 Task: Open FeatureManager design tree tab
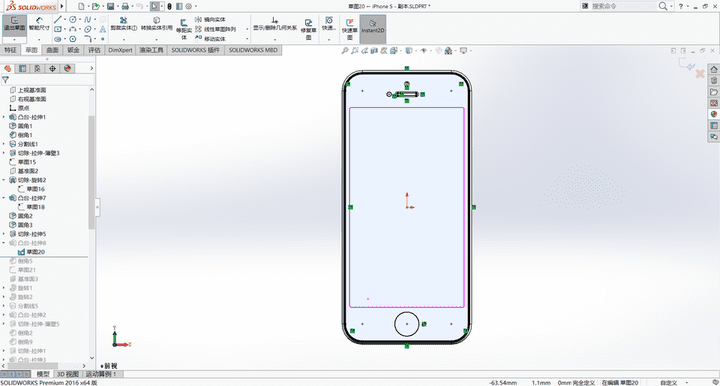tap(7, 68)
